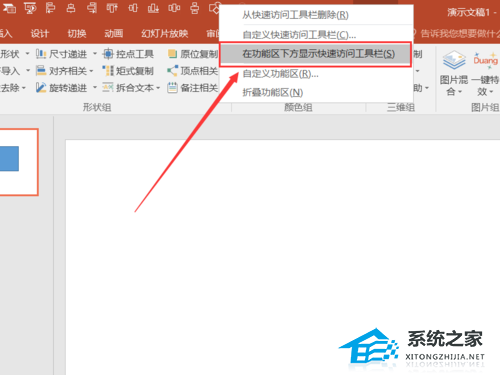Screen dimensions: 500x375
Task: Click the 矩式复制 tool
Action: click(x=128, y=71)
